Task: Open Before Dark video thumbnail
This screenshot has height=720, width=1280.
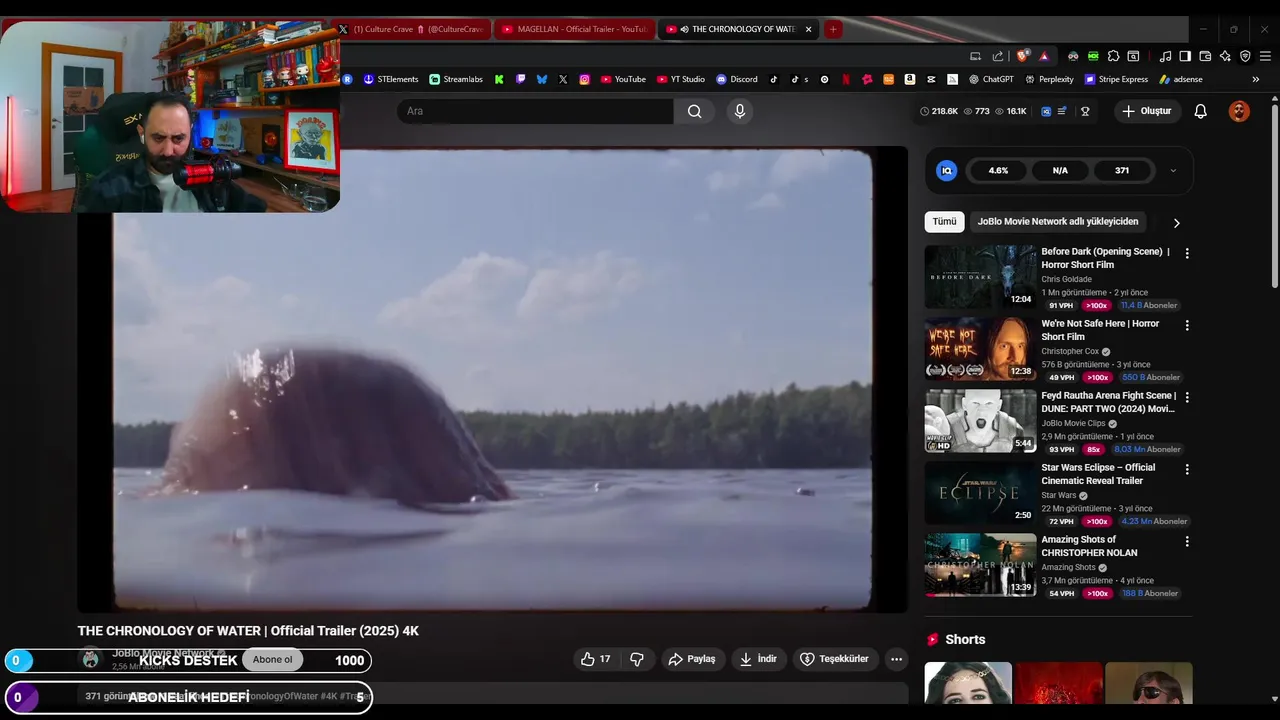Action: pyautogui.click(x=980, y=277)
